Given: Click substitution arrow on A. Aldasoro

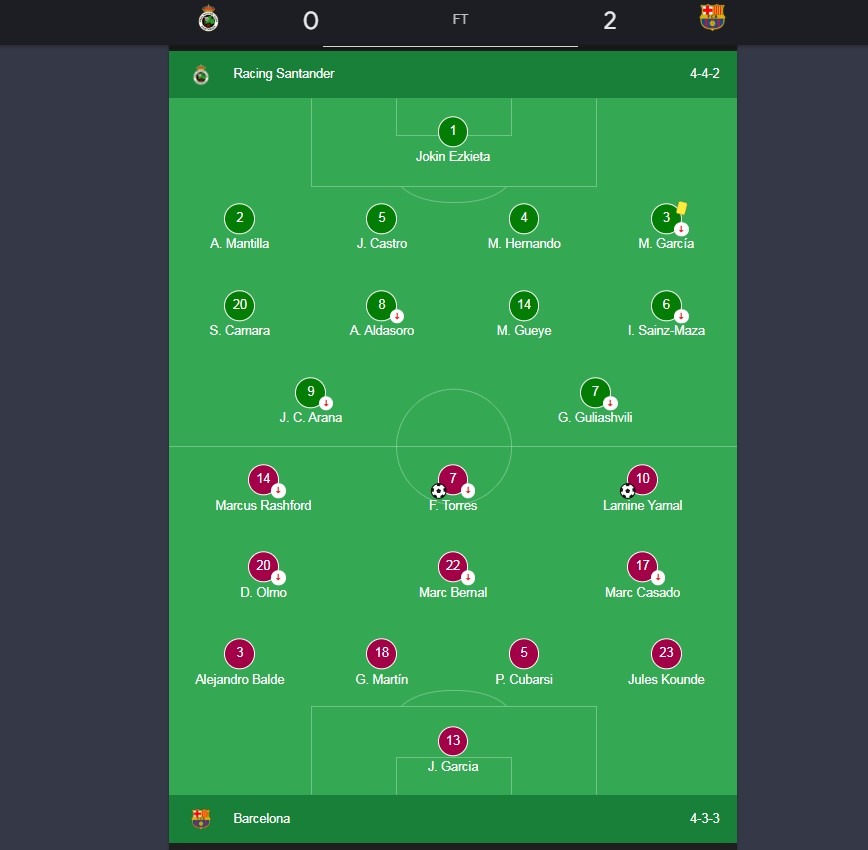Looking at the screenshot, I should click(x=397, y=316).
